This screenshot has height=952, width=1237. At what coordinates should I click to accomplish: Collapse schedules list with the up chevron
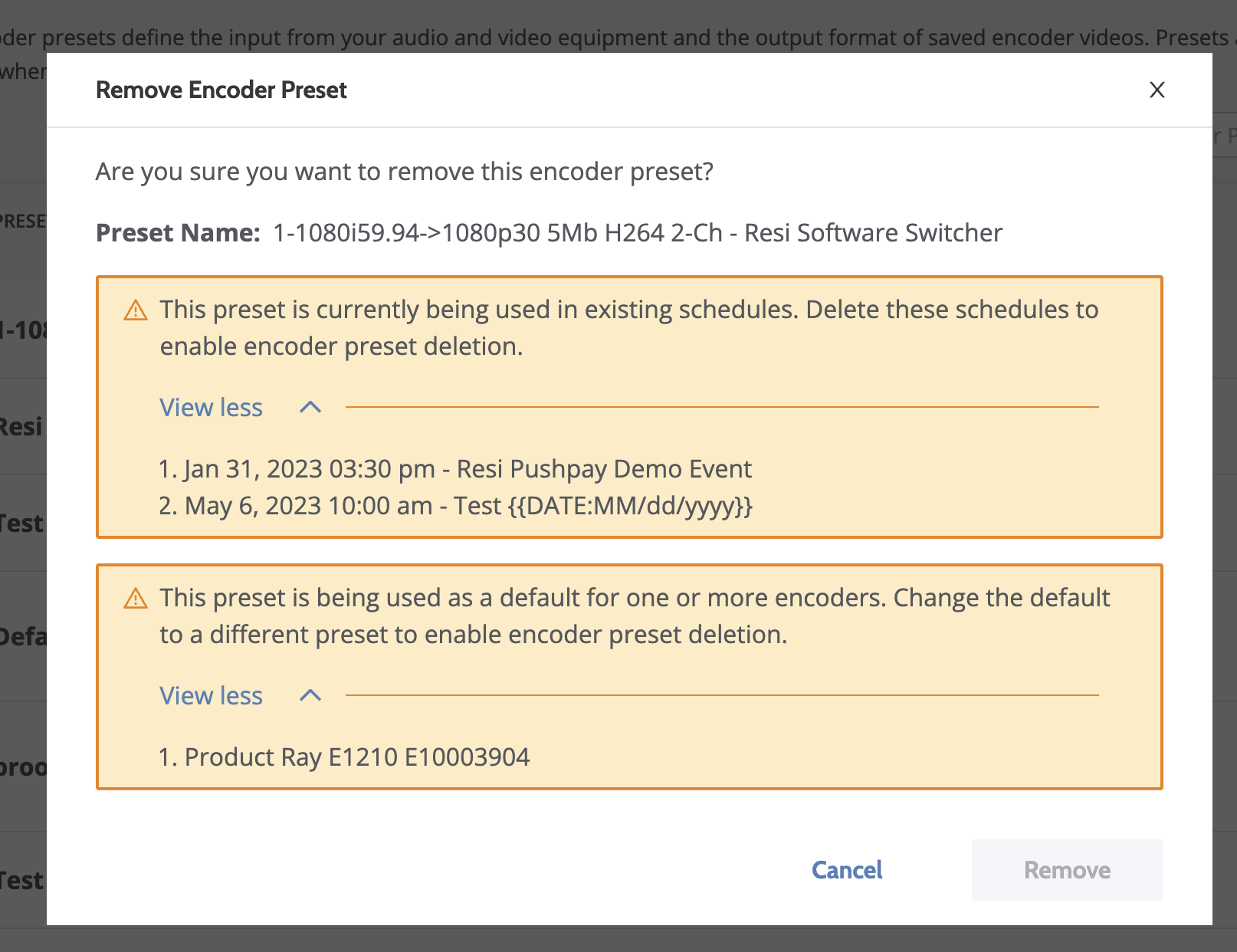pyautogui.click(x=310, y=407)
